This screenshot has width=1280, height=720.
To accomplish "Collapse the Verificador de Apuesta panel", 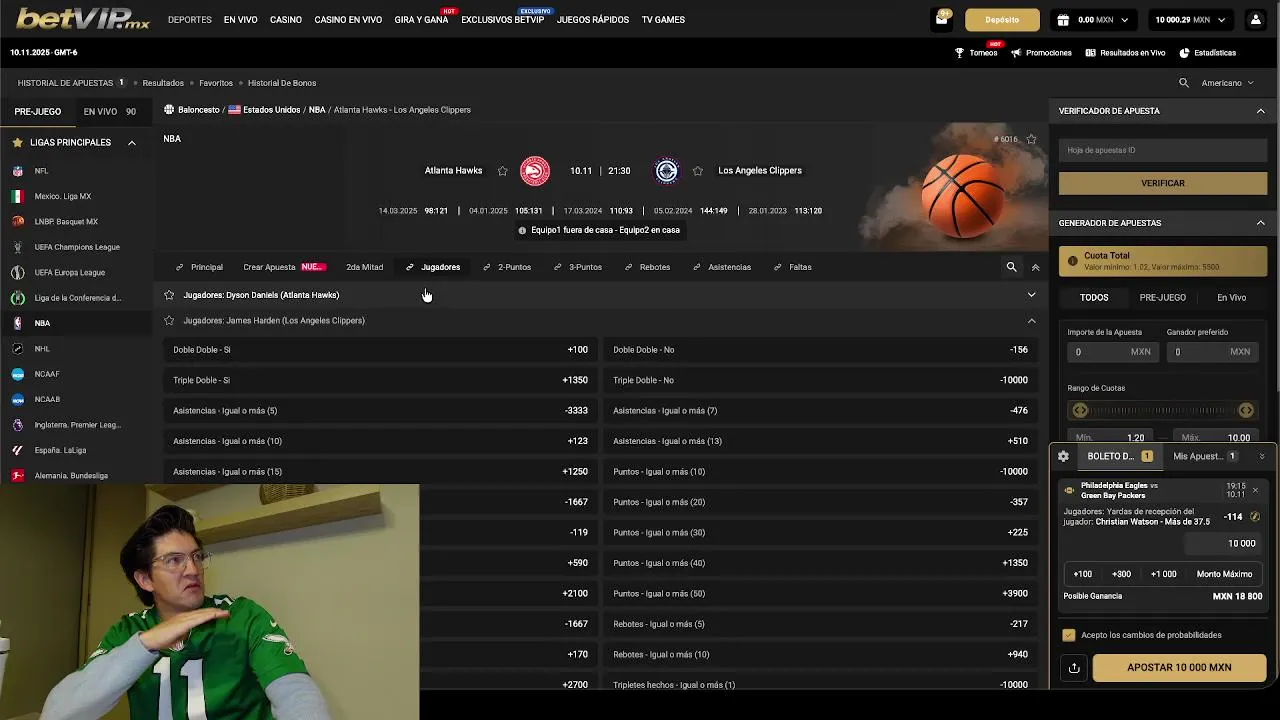I will (x=1260, y=111).
